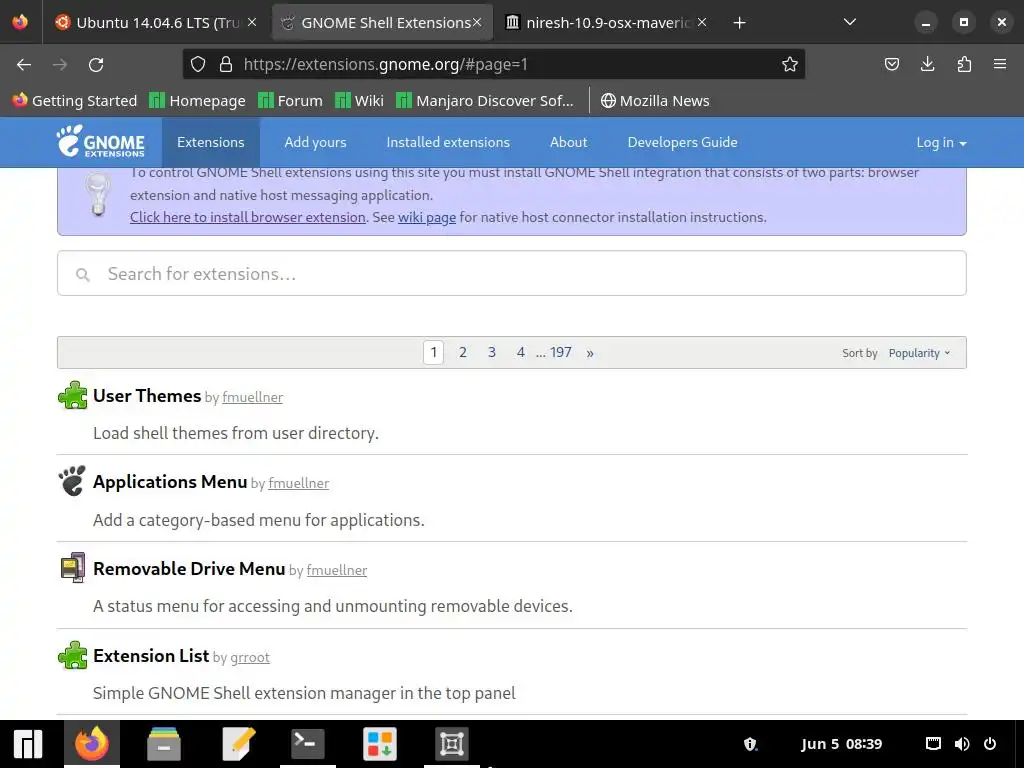The image size is (1024, 768).
Task: Open the Mozilla News bookmark
Action: click(x=655, y=101)
